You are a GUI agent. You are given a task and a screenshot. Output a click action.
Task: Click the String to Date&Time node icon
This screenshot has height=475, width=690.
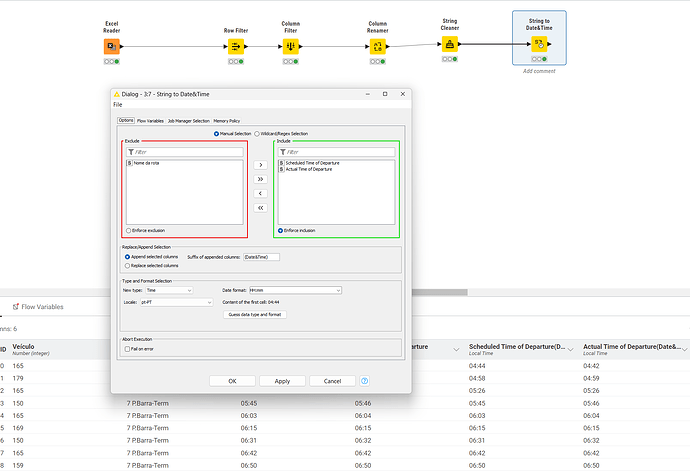(538, 45)
